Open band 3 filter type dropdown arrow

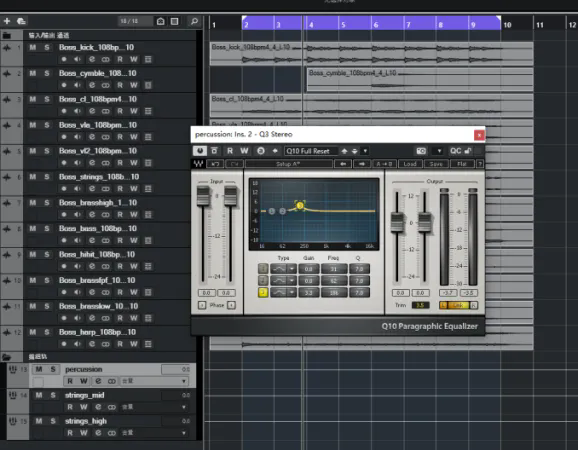tap(292, 293)
